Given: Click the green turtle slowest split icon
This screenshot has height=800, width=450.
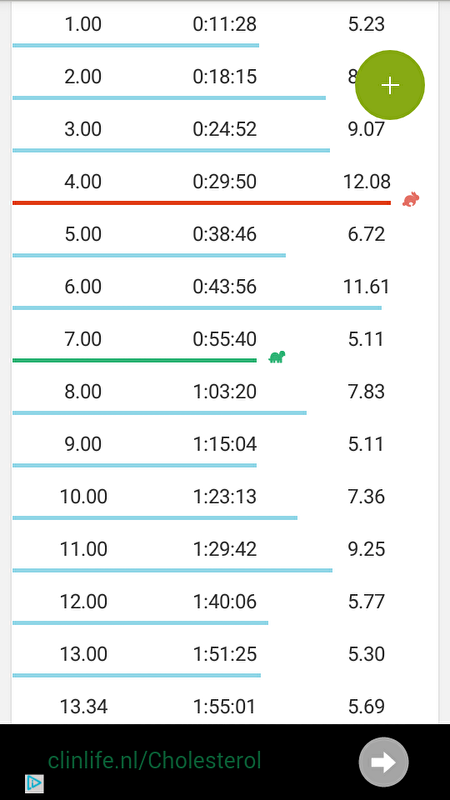Looking at the screenshot, I should [277, 357].
